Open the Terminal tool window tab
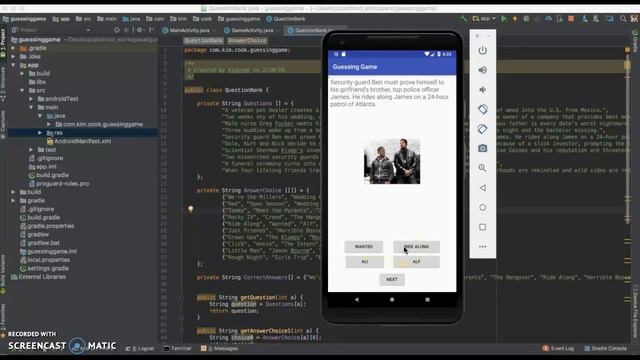The image size is (640, 360). pos(178,348)
